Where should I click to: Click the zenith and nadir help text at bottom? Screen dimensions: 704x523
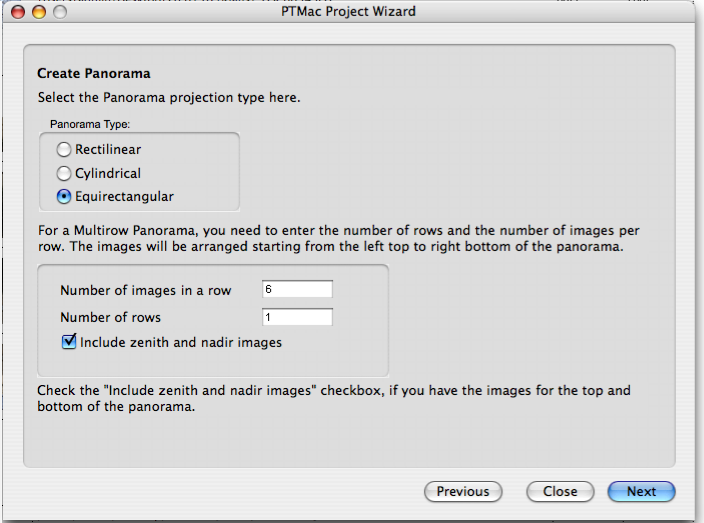(334, 399)
